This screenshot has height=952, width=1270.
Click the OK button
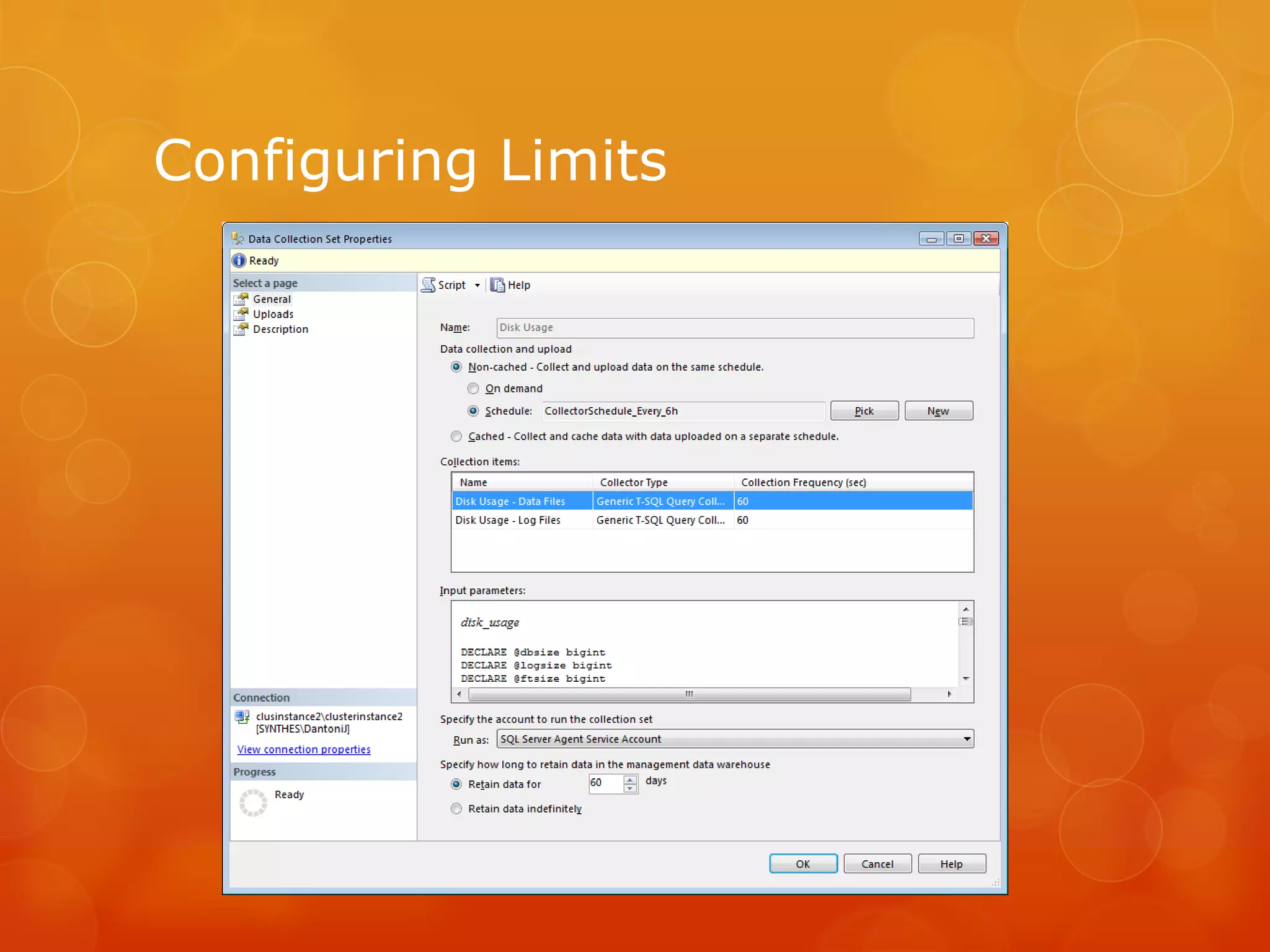point(803,864)
